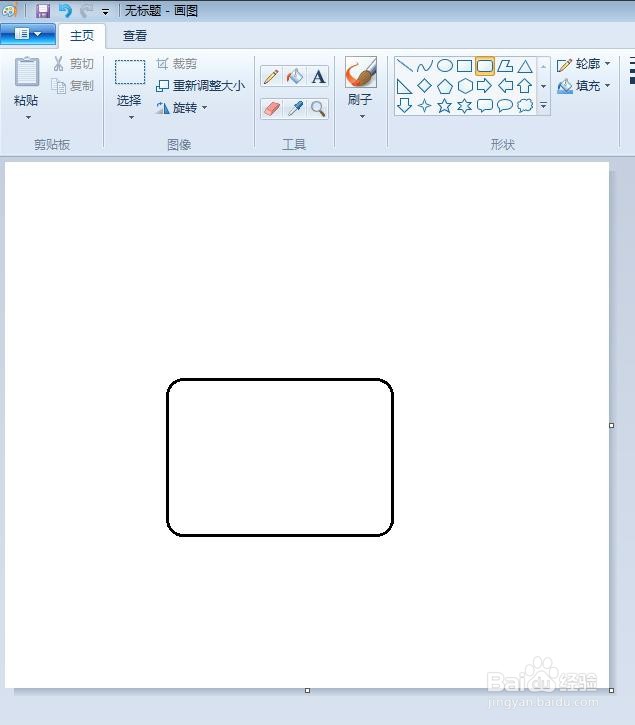Choose the Curve shape
This screenshot has height=725, width=635.
425,66
